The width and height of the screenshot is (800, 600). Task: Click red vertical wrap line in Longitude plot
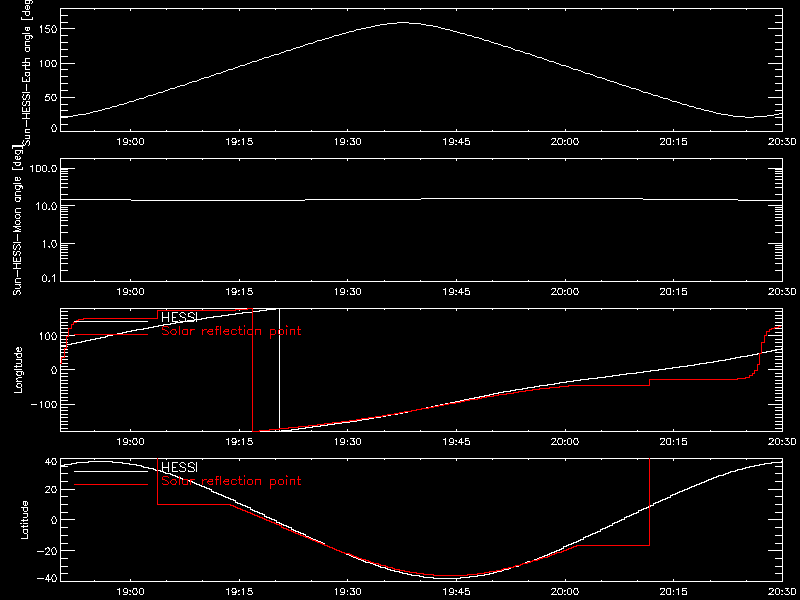[253, 370]
